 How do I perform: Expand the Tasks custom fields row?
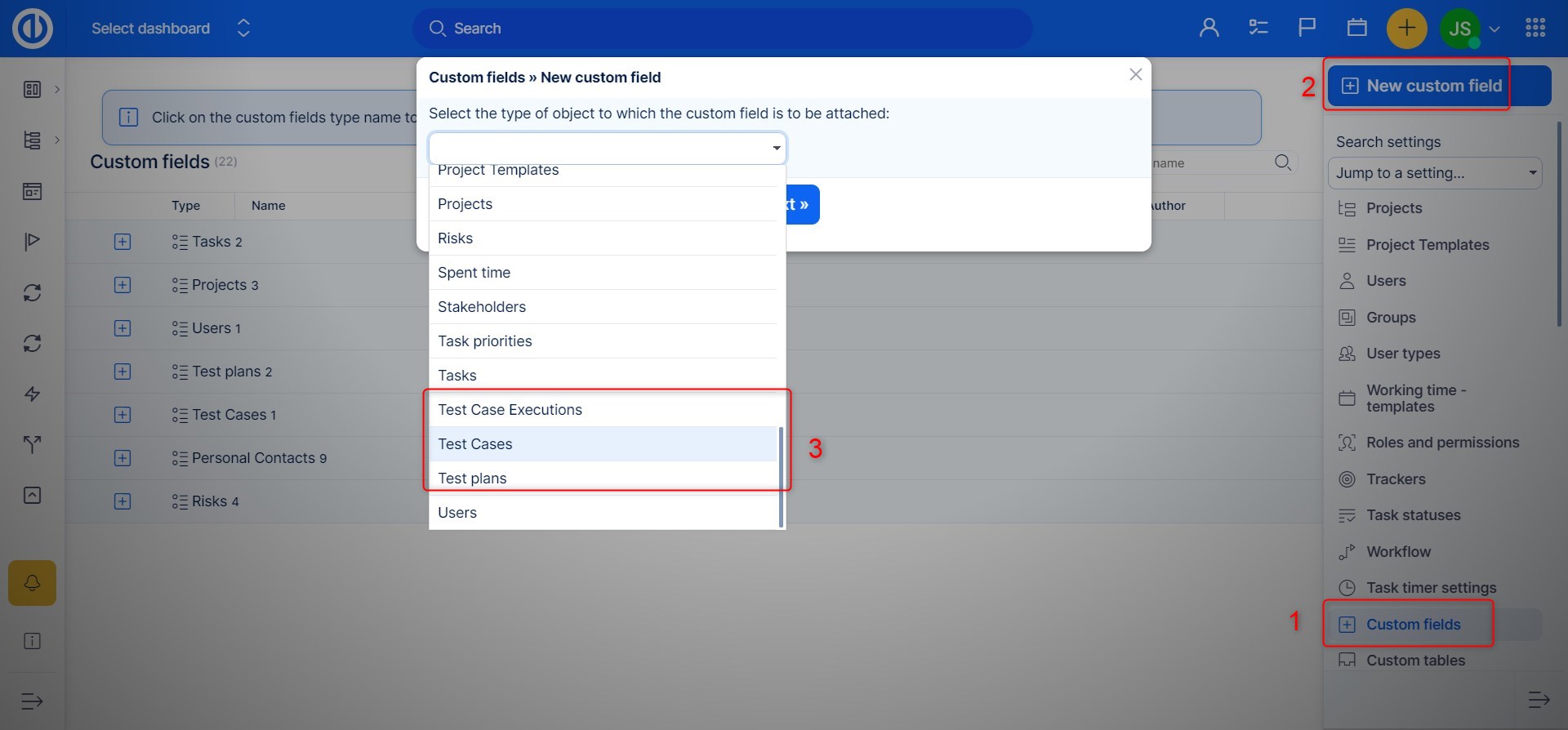click(122, 242)
